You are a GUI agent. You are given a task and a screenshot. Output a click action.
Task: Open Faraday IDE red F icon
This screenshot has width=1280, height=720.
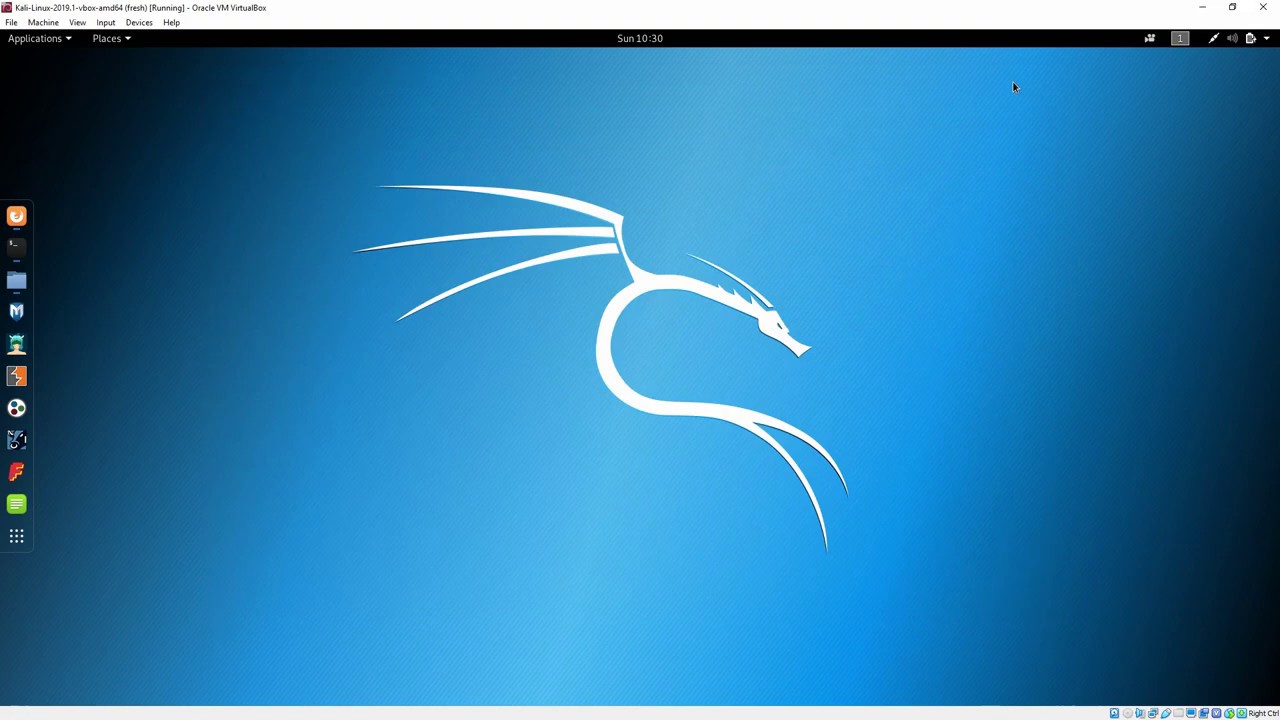pyautogui.click(x=16, y=472)
